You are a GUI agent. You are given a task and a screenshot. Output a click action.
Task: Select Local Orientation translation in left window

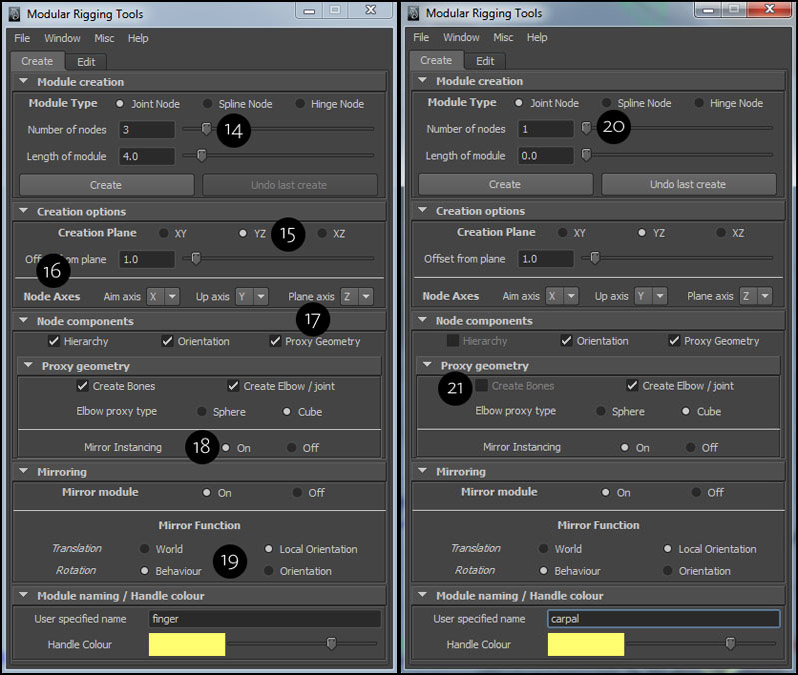(269, 549)
